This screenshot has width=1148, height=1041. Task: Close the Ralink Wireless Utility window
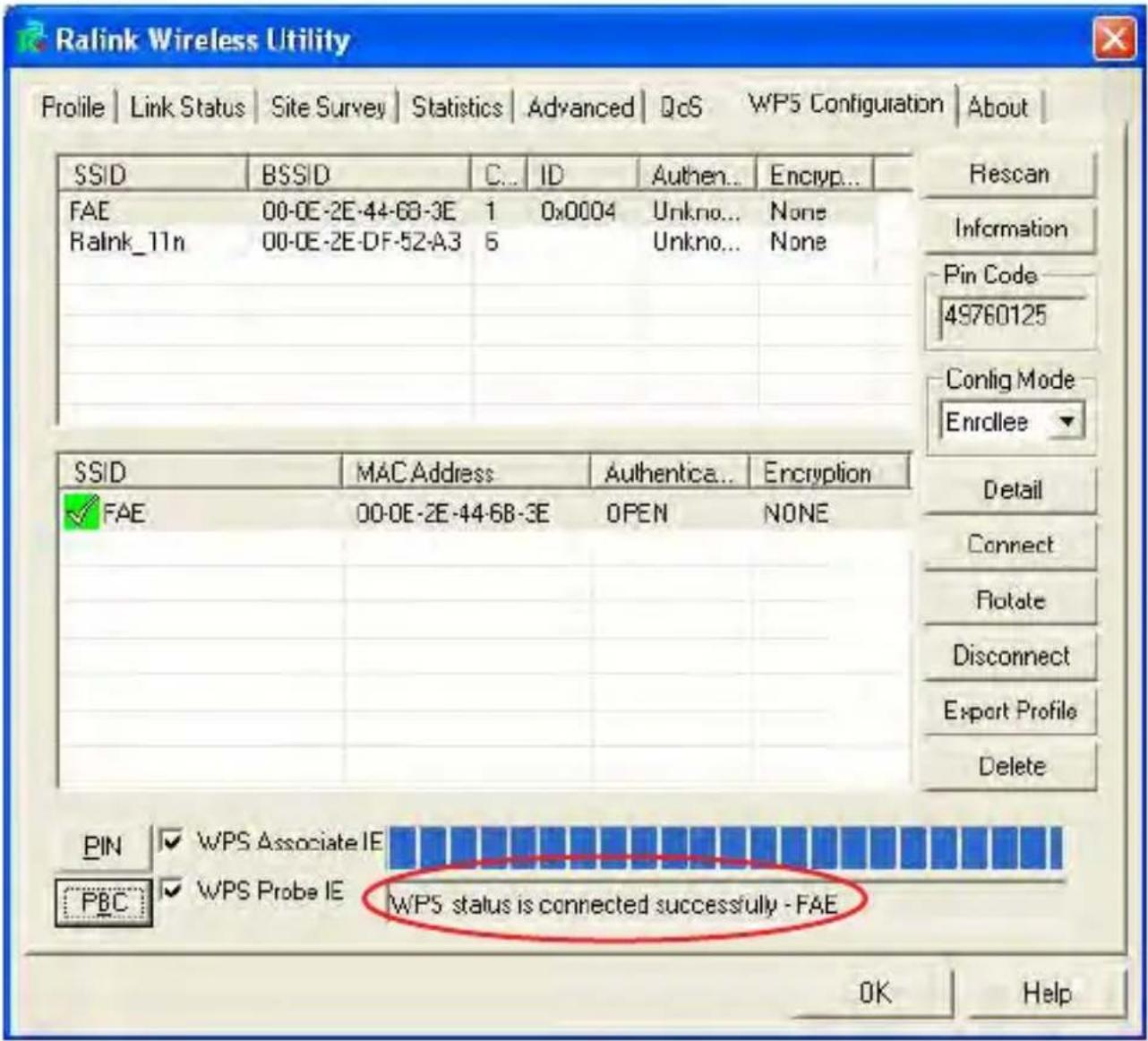1113,39
